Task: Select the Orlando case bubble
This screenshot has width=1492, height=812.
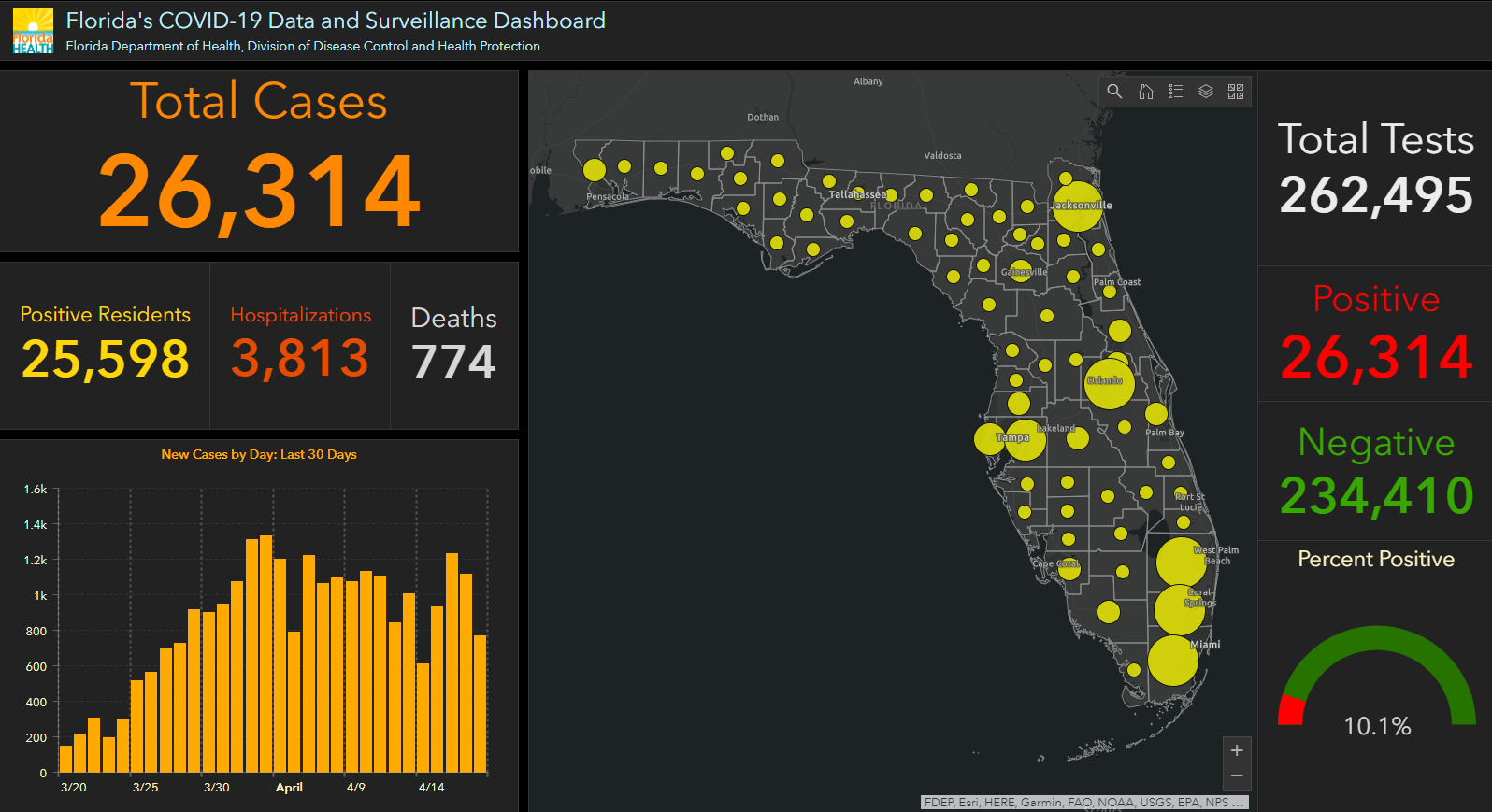Action: tap(1110, 383)
